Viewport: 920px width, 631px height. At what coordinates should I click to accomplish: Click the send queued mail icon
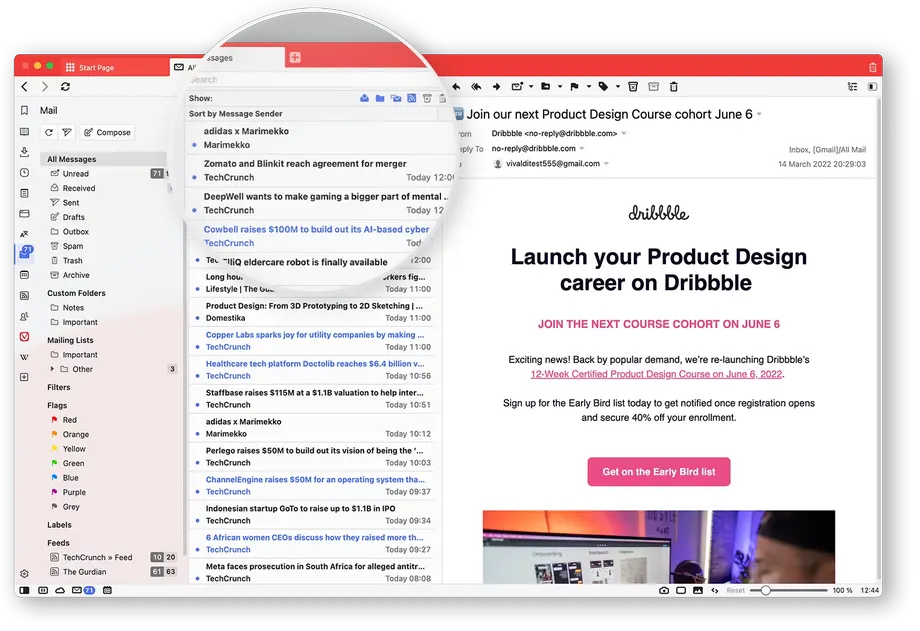tap(67, 133)
